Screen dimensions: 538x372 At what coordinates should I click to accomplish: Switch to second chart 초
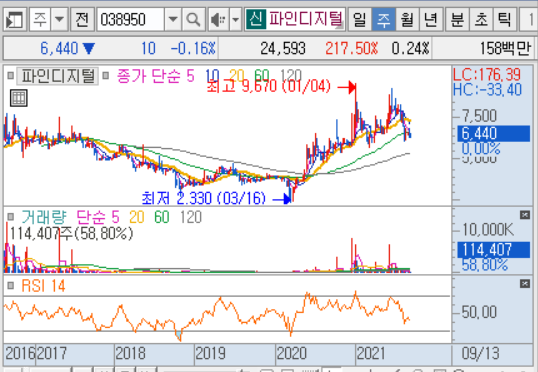pyautogui.click(x=481, y=19)
